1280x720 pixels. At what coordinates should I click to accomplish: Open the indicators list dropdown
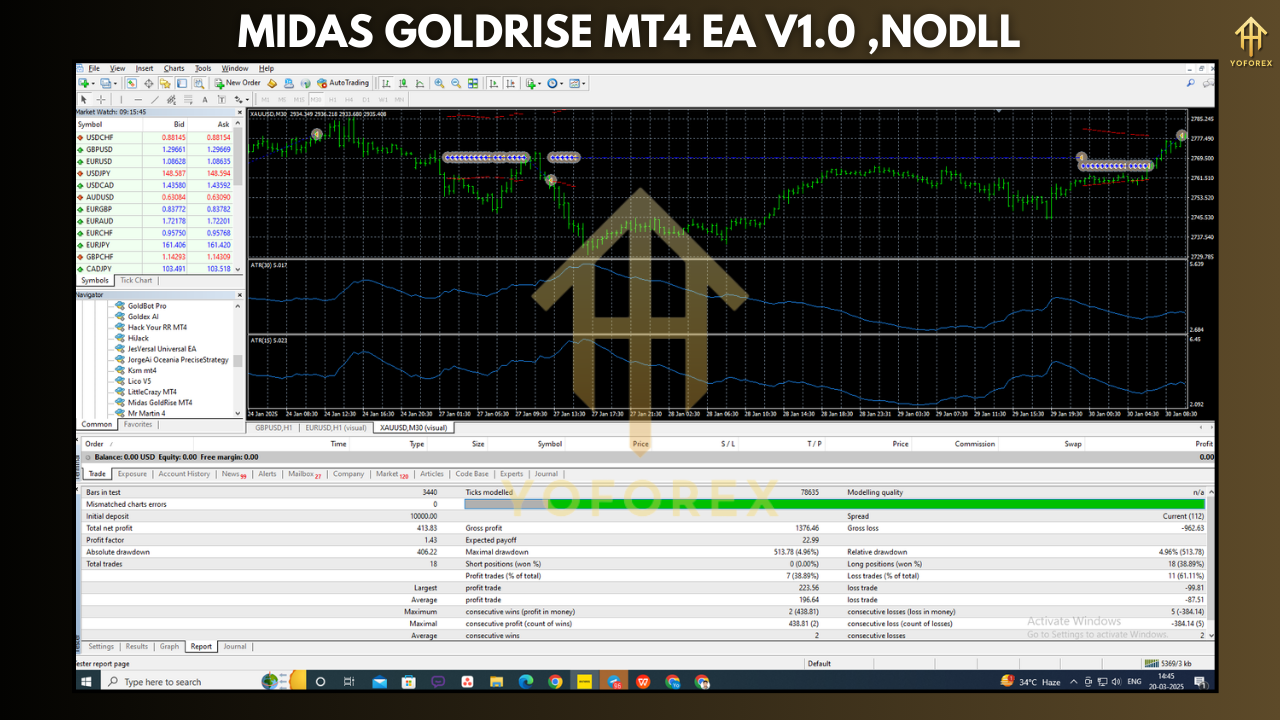coord(532,83)
